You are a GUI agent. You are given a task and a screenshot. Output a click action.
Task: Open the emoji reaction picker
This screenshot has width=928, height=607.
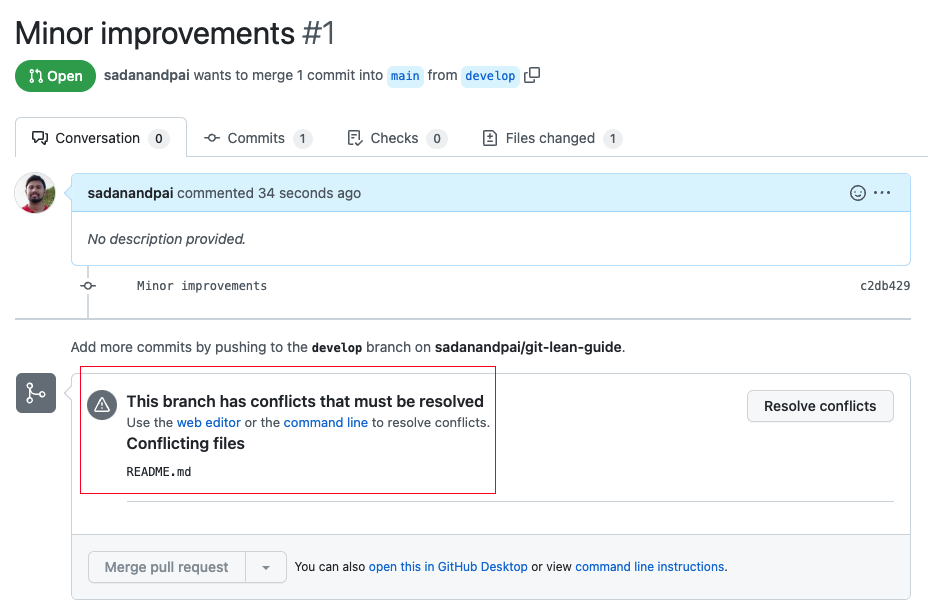pyautogui.click(x=857, y=193)
